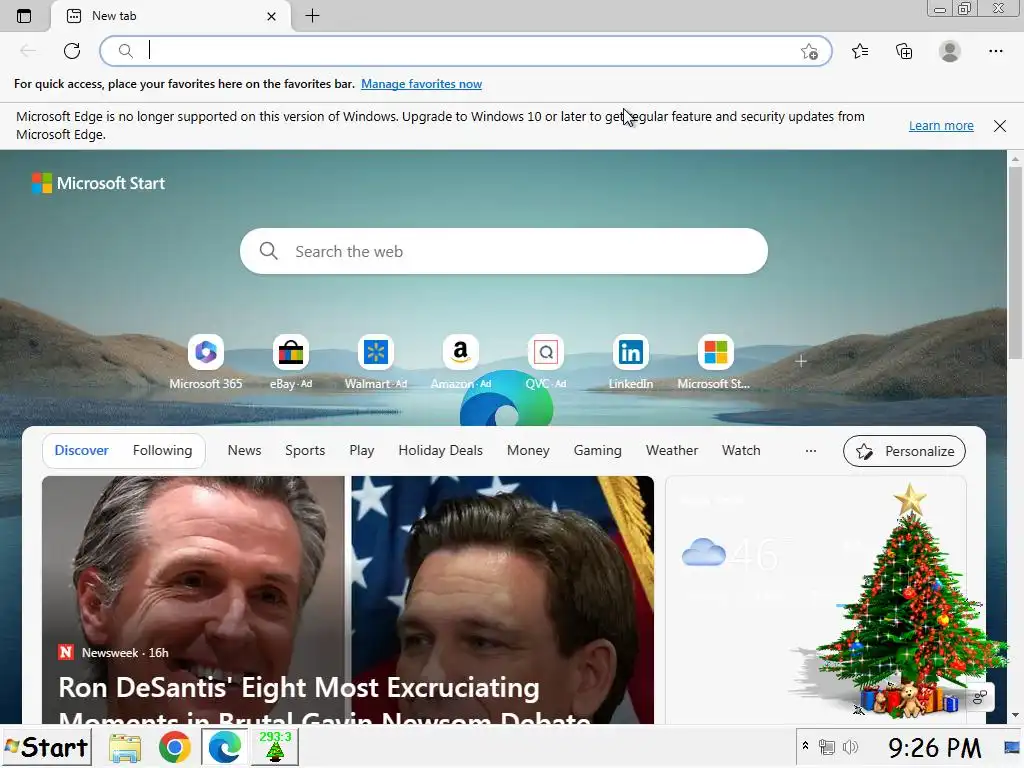Select the Discover feed tab
Image resolution: width=1024 pixels, height=768 pixels.
[82, 451]
